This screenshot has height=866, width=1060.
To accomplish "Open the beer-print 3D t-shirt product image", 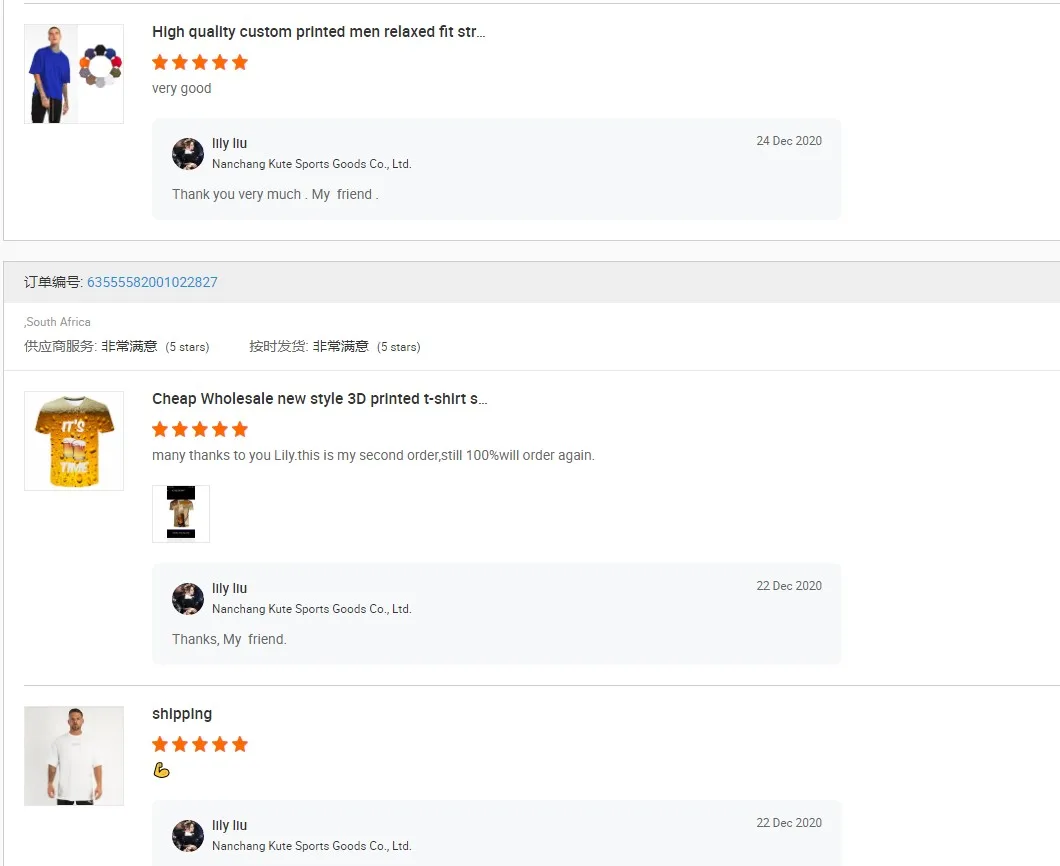I will click(x=74, y=441).
